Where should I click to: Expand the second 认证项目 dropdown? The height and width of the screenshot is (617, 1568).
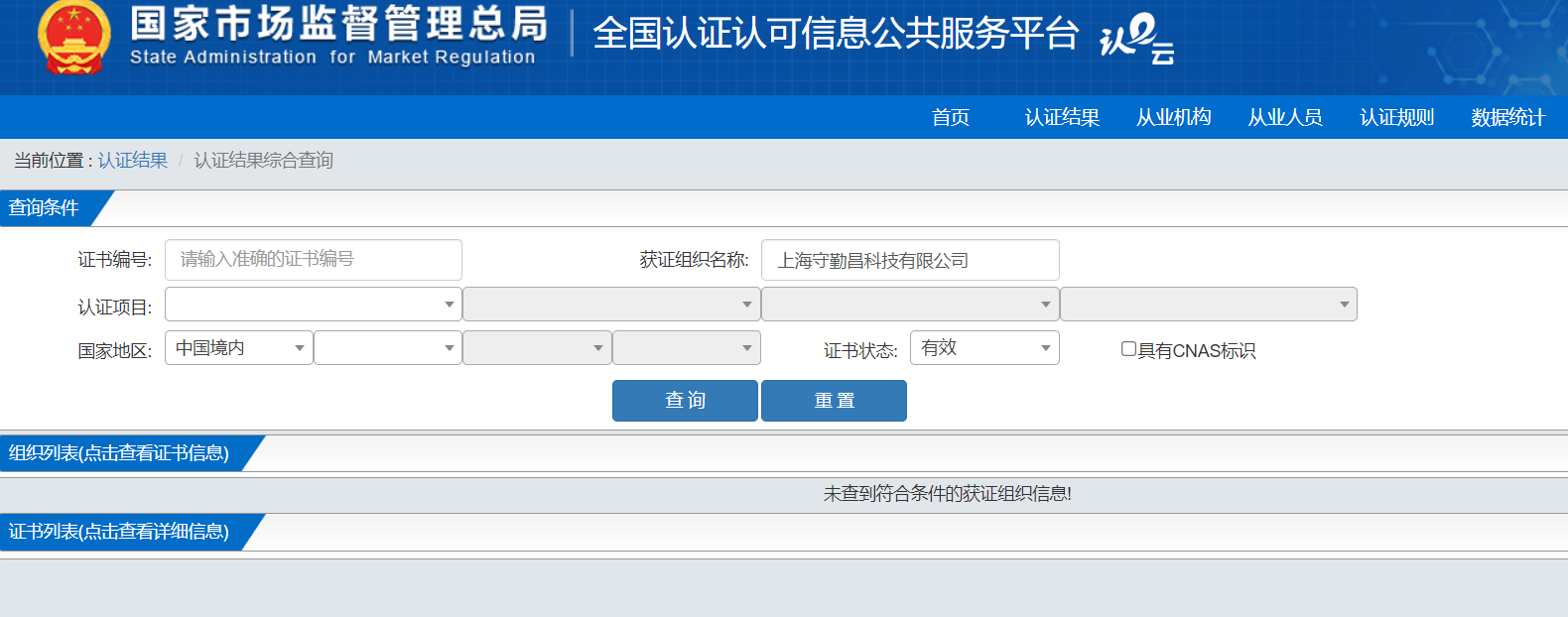[611, 305]
